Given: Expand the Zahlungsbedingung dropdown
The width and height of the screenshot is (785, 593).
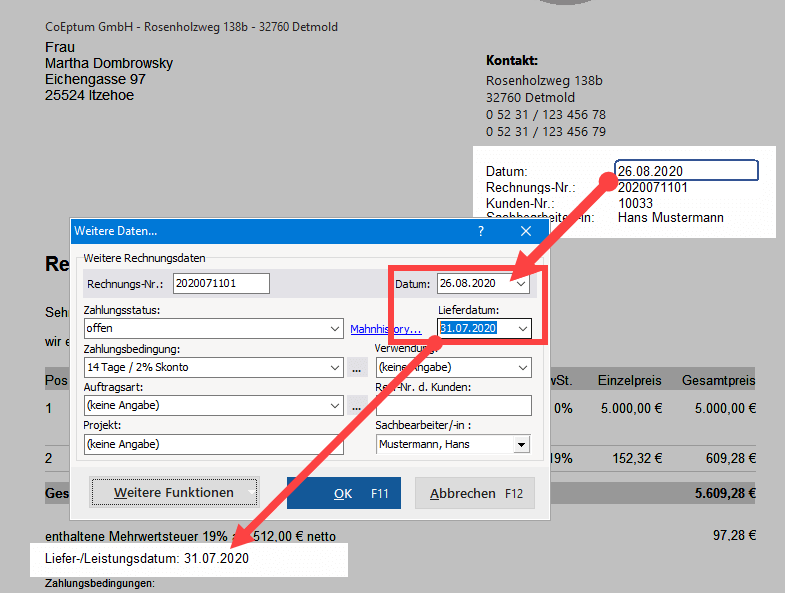Looking at the screenshot, I should tap(334, 367).
